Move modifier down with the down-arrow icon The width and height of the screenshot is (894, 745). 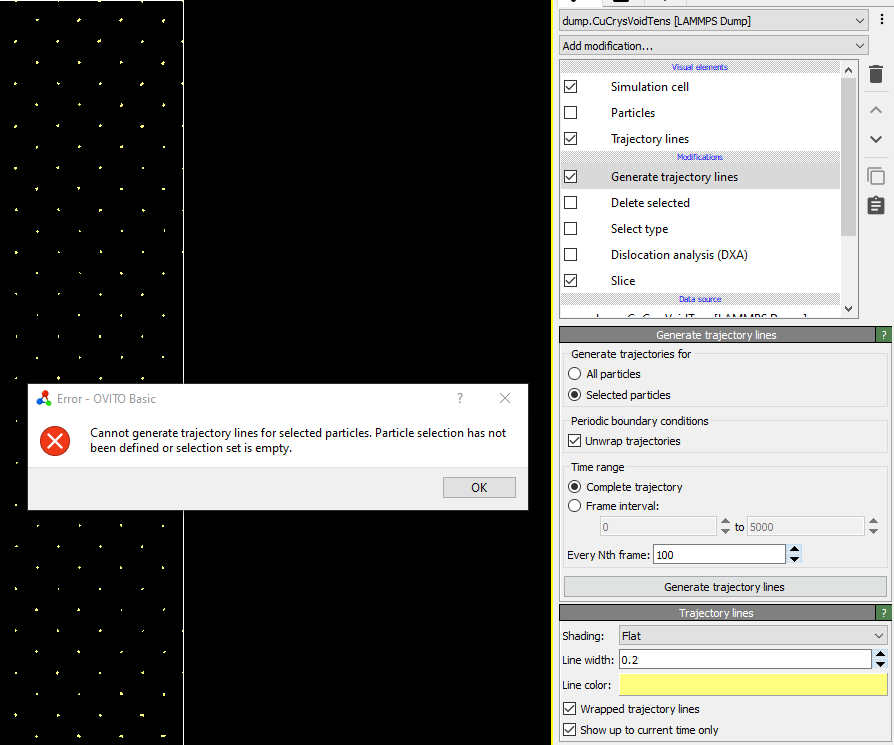pyautogui.click(x=875, y=139)
